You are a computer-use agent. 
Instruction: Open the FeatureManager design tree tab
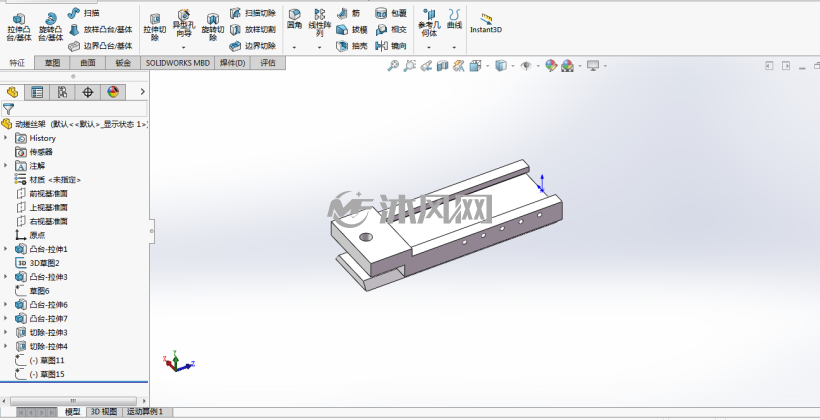[12, 92]
